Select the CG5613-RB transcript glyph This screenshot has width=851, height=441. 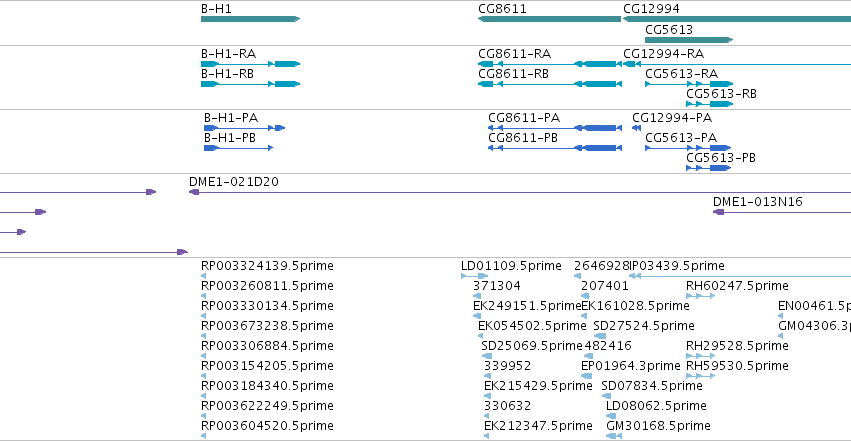coord(709,104)
